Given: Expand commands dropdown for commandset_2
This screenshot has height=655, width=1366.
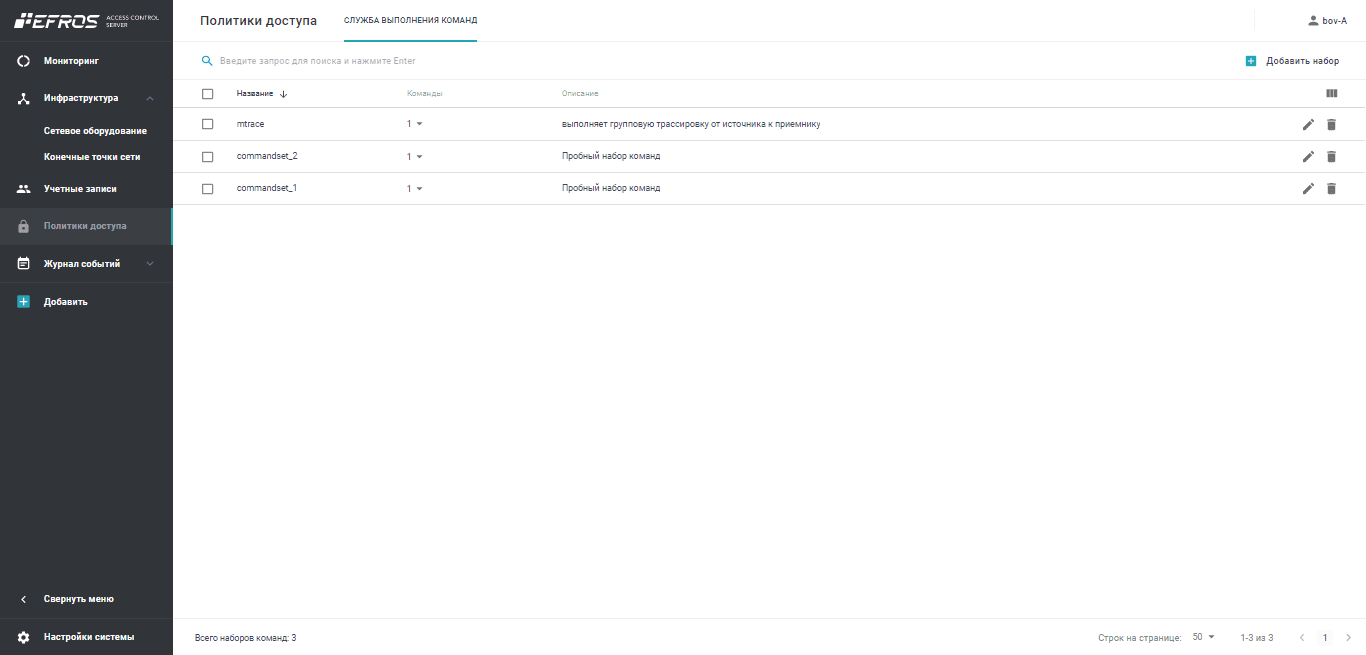Looking at the screenshot, I should pyautogui.click(x=419, y=156).
